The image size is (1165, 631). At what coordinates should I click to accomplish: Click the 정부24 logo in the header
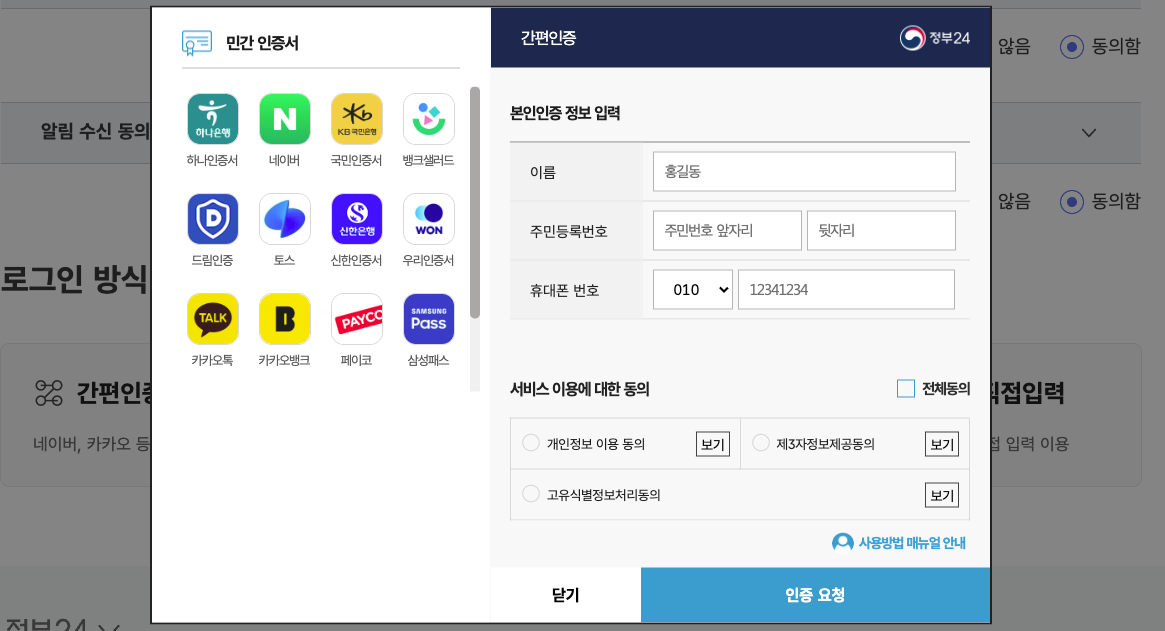(x=935, y=38)
